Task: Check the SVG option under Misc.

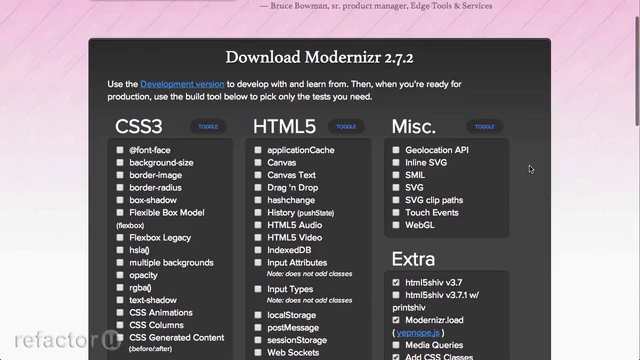Action: (x=396, y=187)
